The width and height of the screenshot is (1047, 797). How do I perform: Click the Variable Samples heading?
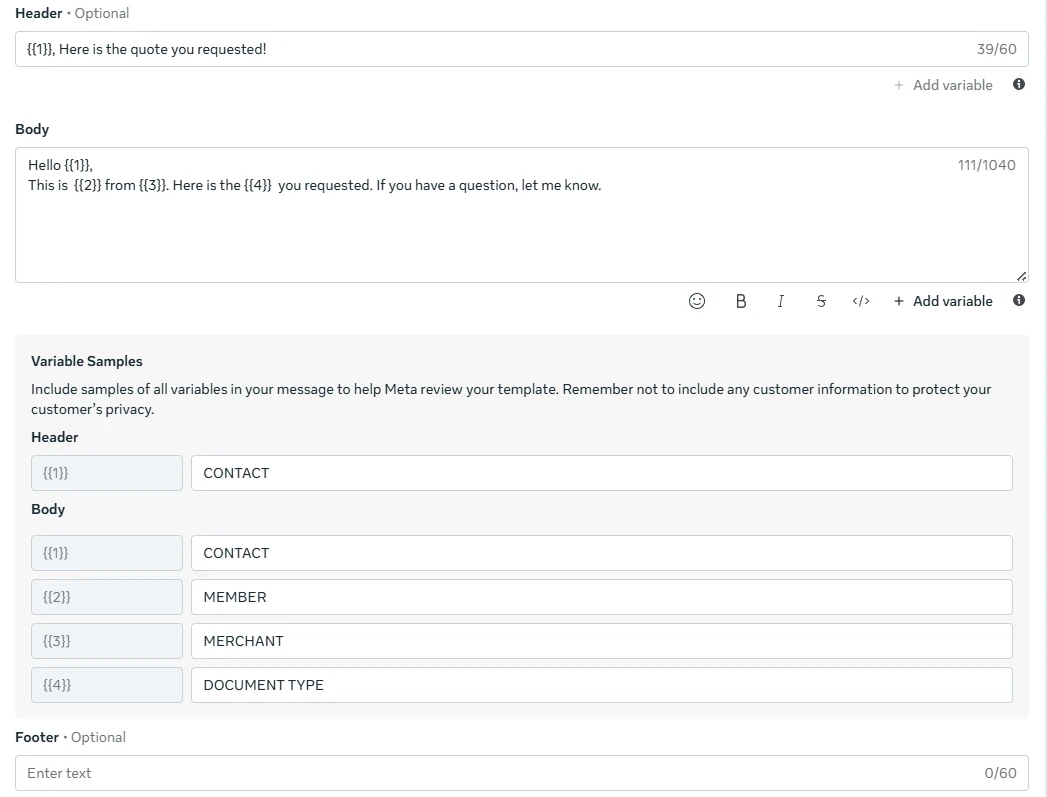click(x=87, y=361)
